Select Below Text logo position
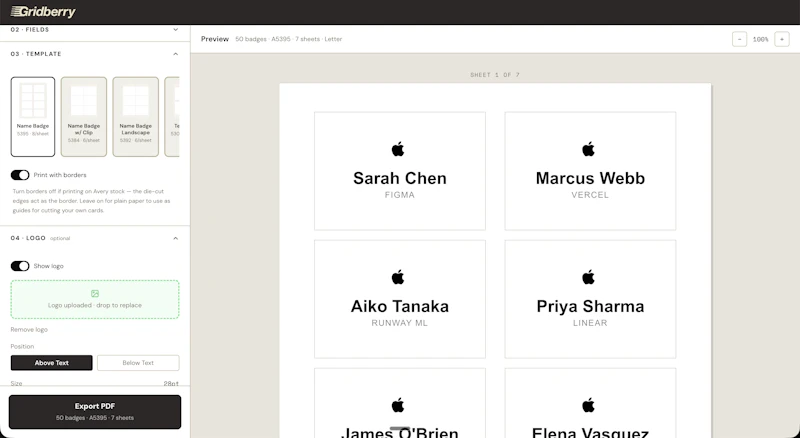800x438 pixels. point(138,363)
